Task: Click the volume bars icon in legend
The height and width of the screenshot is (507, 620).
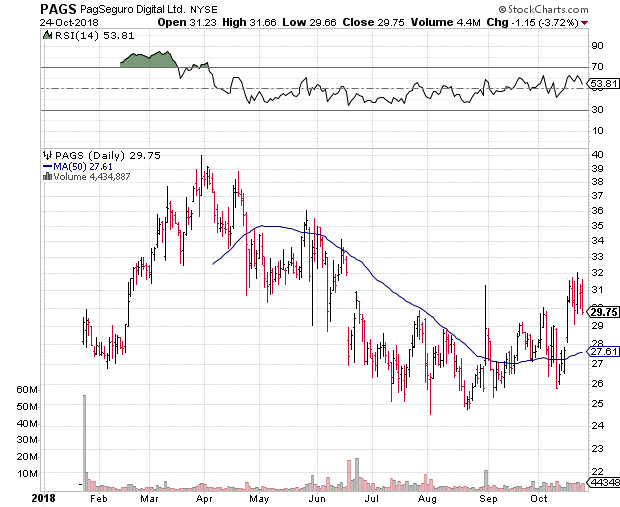Action: pyautogui.click(x=45, y=177)
